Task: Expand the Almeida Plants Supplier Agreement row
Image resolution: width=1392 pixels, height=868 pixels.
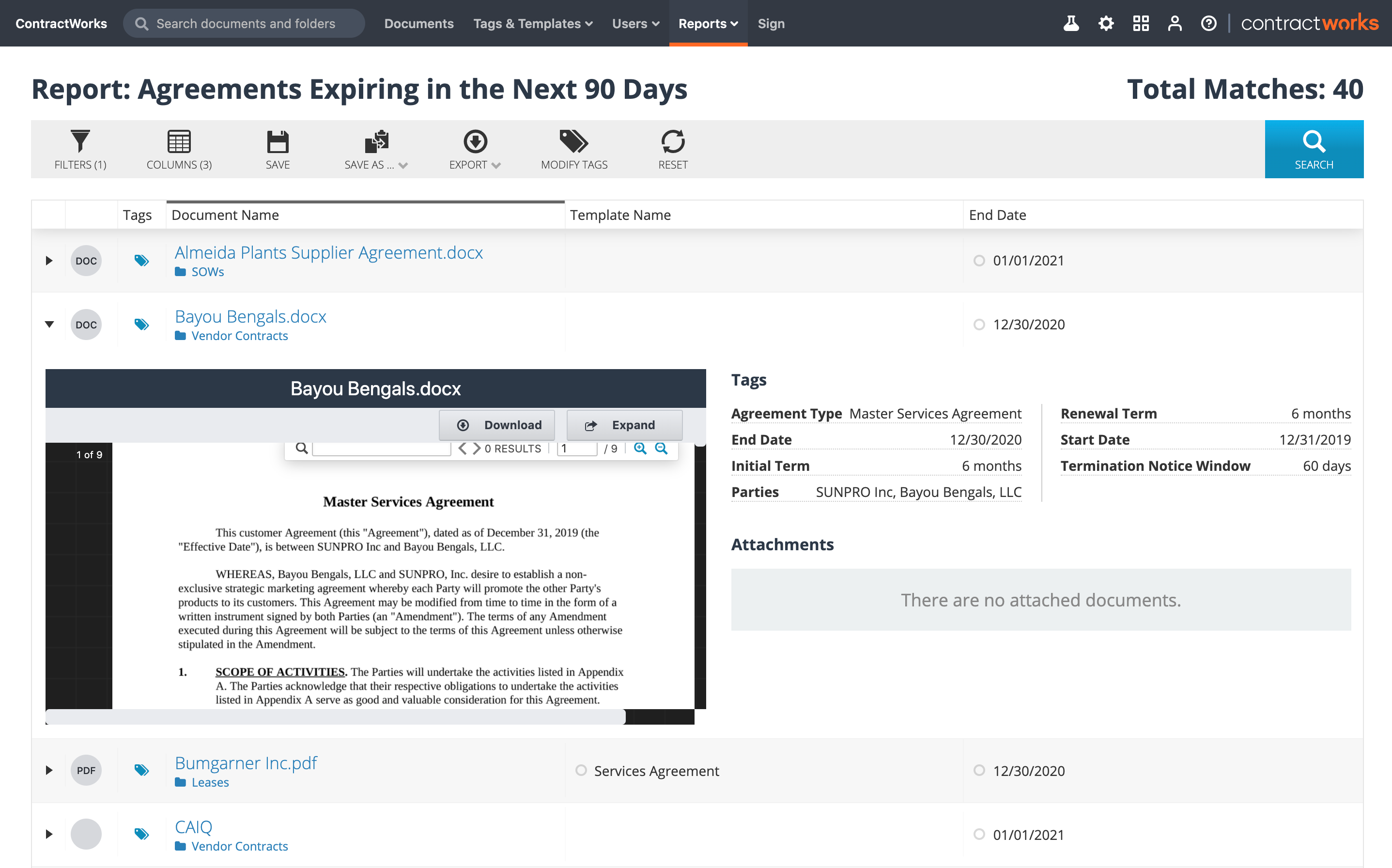Action: click(x=49, y=261)
